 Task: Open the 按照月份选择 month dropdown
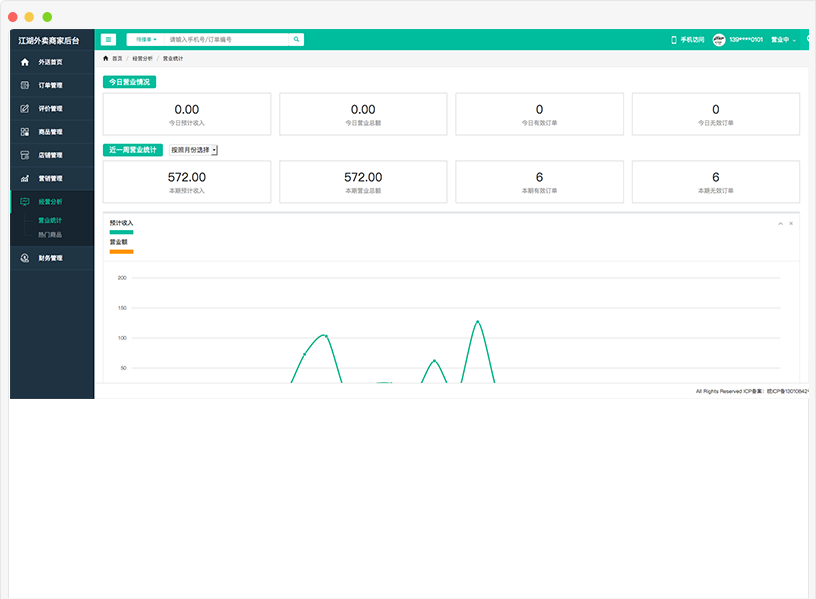coord(193,150)
